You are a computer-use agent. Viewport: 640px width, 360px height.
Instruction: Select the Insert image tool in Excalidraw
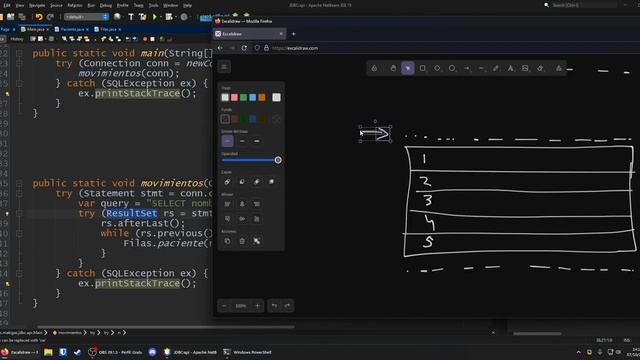[525, 68]
